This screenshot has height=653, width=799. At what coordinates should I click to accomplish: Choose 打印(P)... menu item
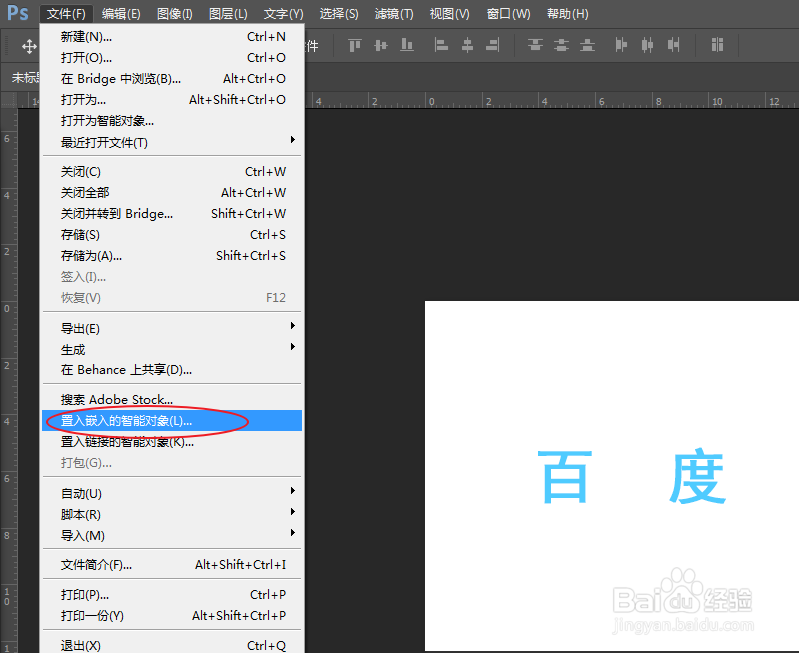(x=172, y=594)
